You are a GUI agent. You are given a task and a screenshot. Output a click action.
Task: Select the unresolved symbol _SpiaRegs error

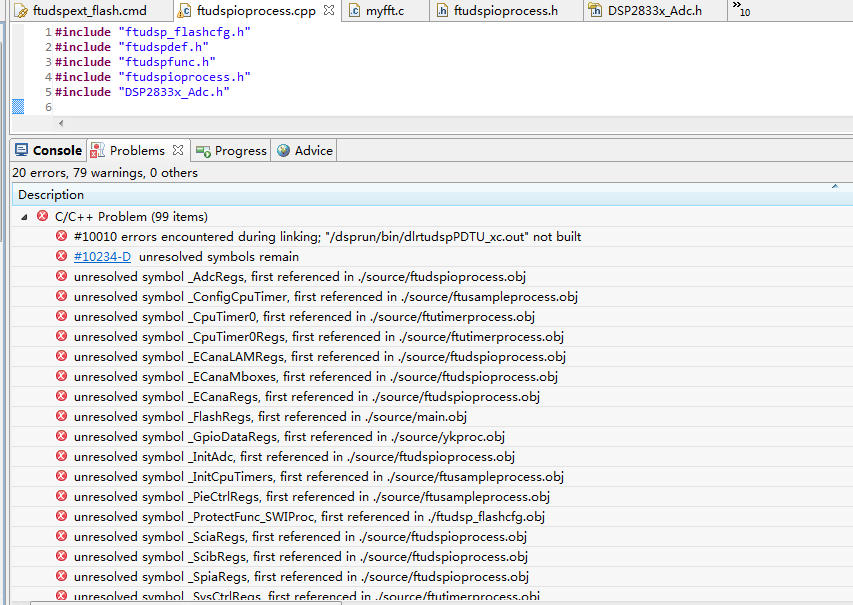click(x=432, y=577)
